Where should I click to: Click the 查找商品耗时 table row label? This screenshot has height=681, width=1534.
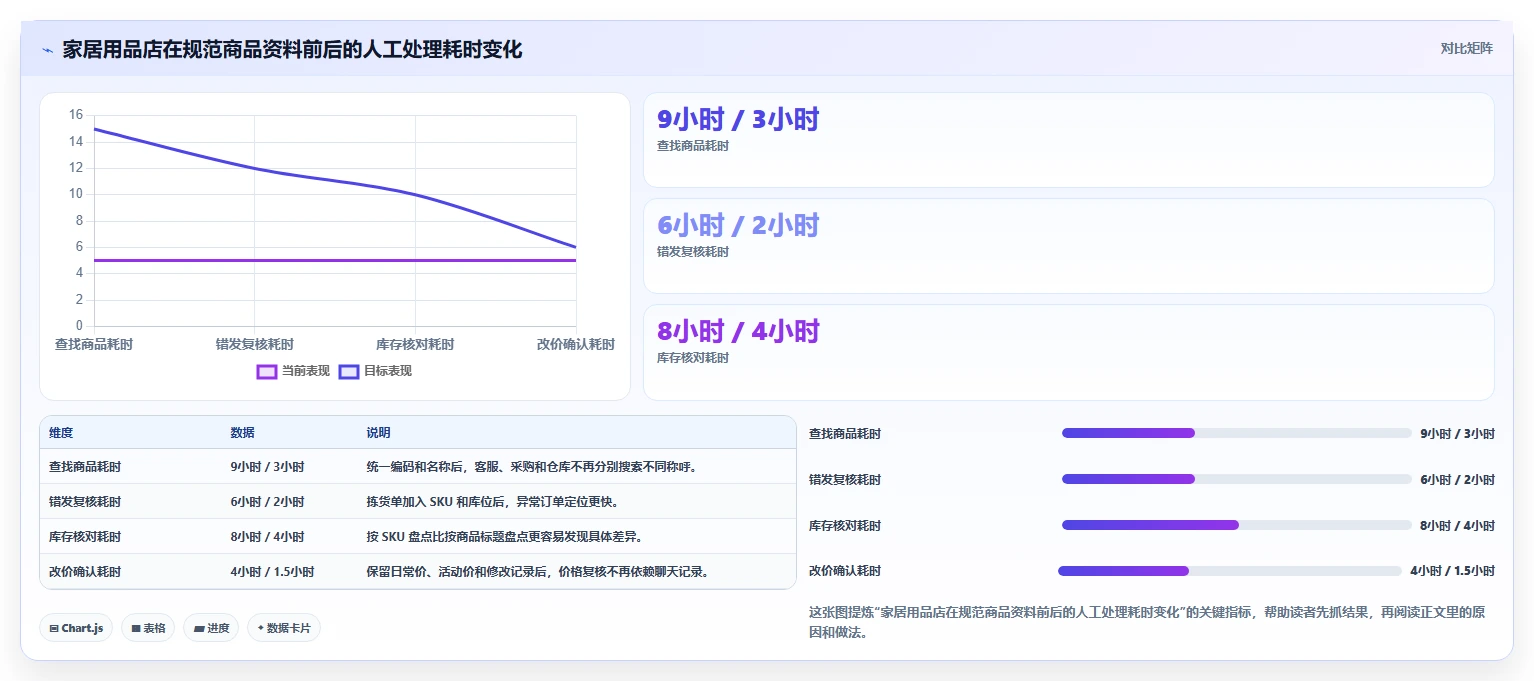(x=85, y=467)
